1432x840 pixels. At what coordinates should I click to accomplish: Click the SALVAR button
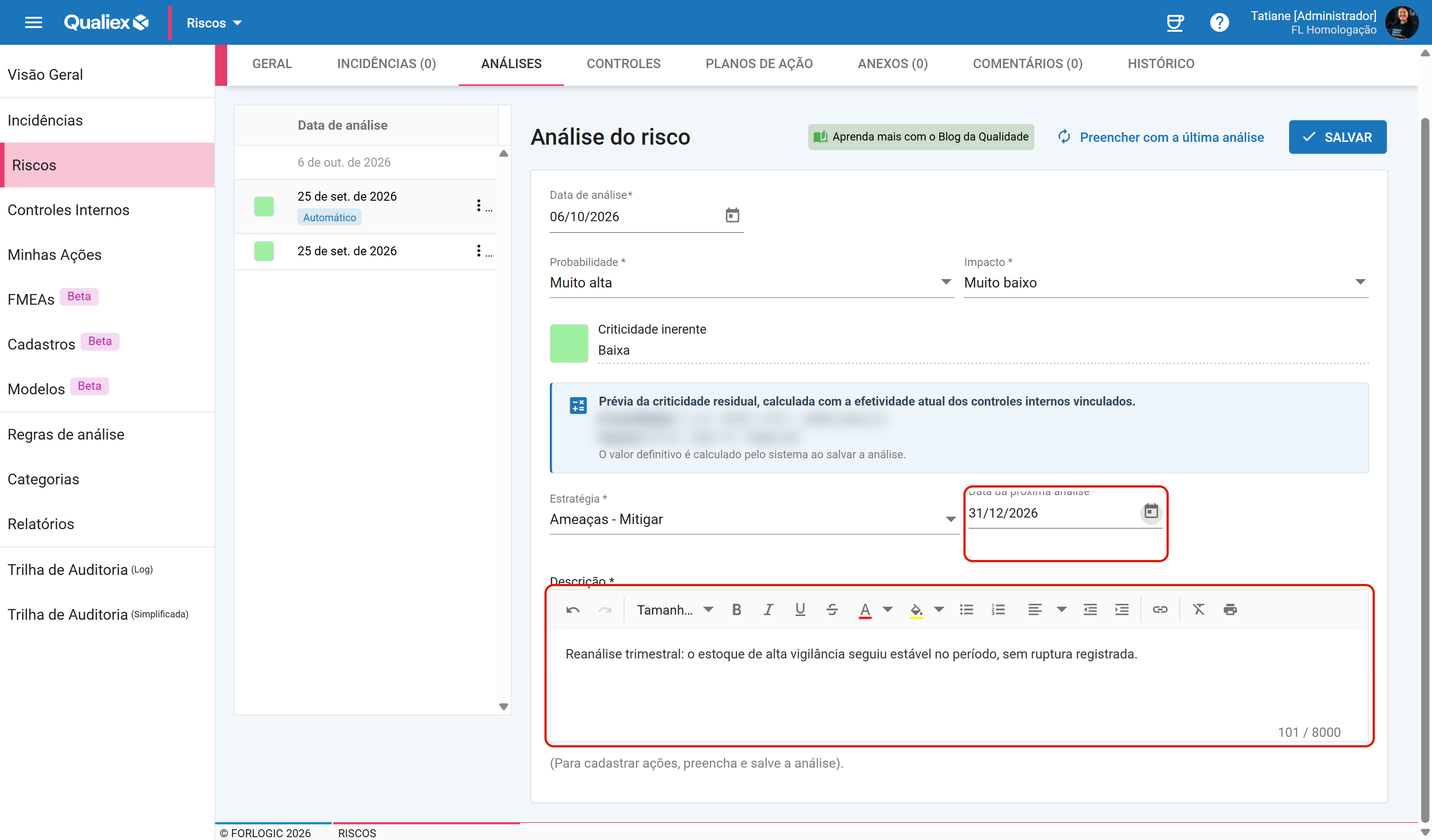[1337, 137]
